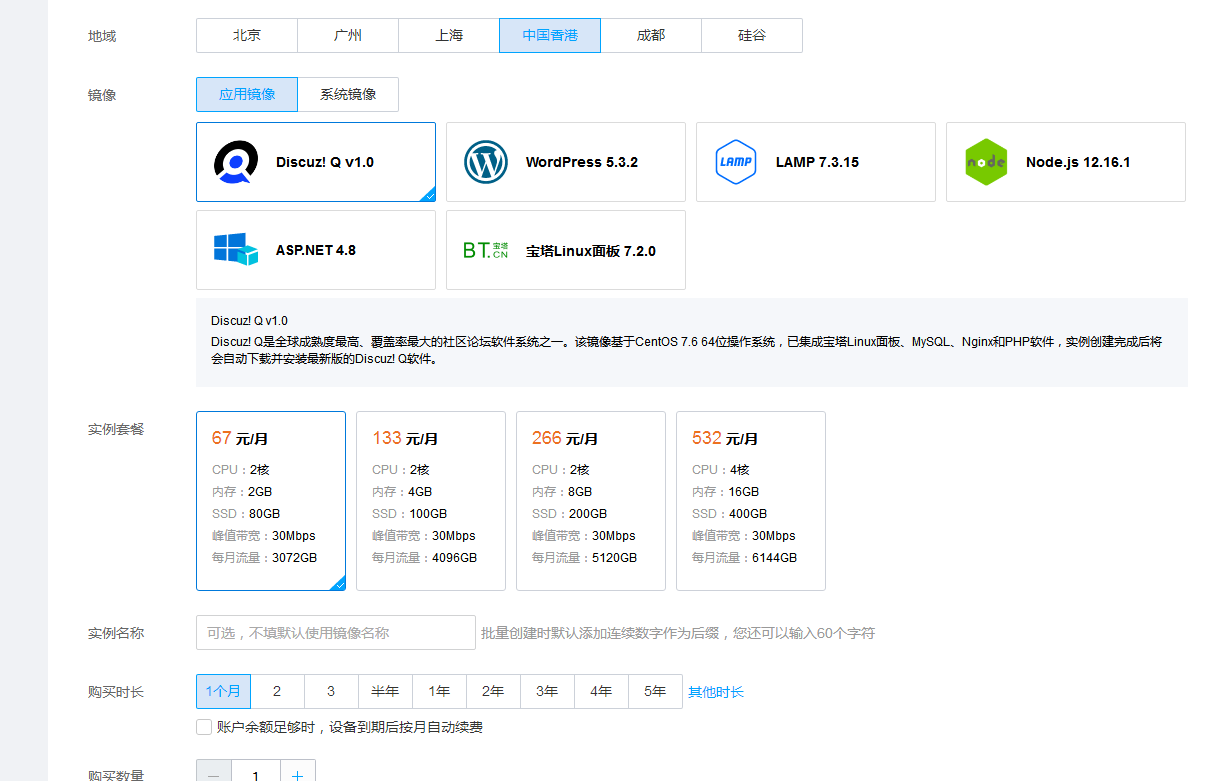Select 5年 purchase duration

[x=655, y=691]
